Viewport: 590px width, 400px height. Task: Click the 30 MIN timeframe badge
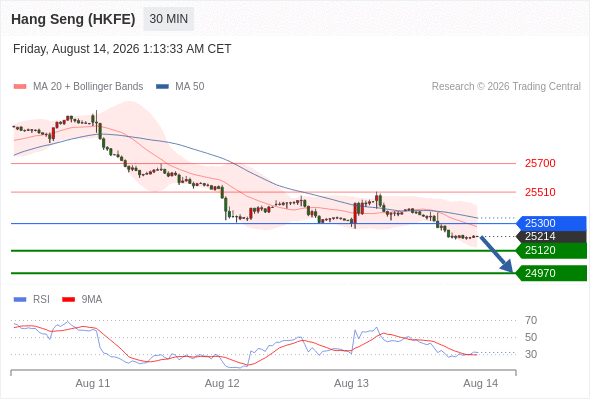pyautogui.click(x=169, y=19)
